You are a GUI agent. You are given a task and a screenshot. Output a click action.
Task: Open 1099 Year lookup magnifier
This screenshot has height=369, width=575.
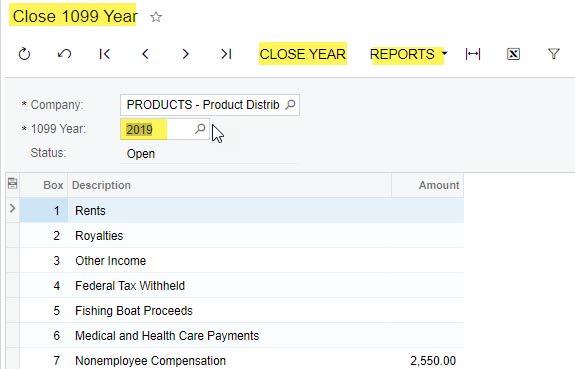(200, 129)
